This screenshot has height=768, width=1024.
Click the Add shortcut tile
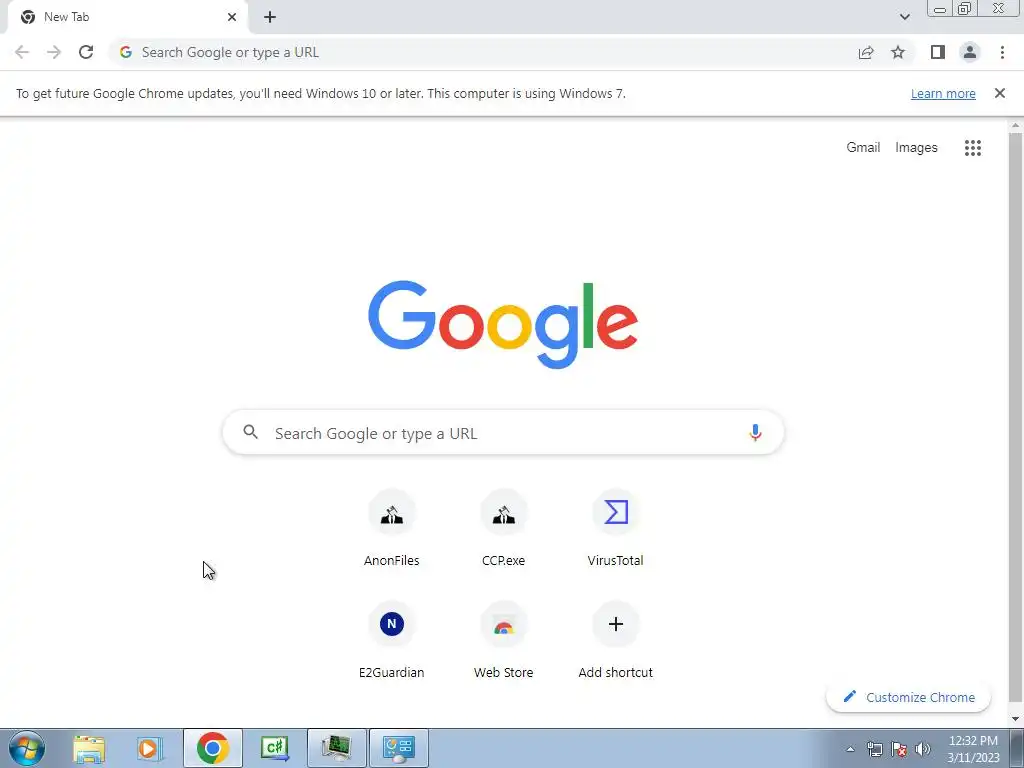(x=615, y=640)
